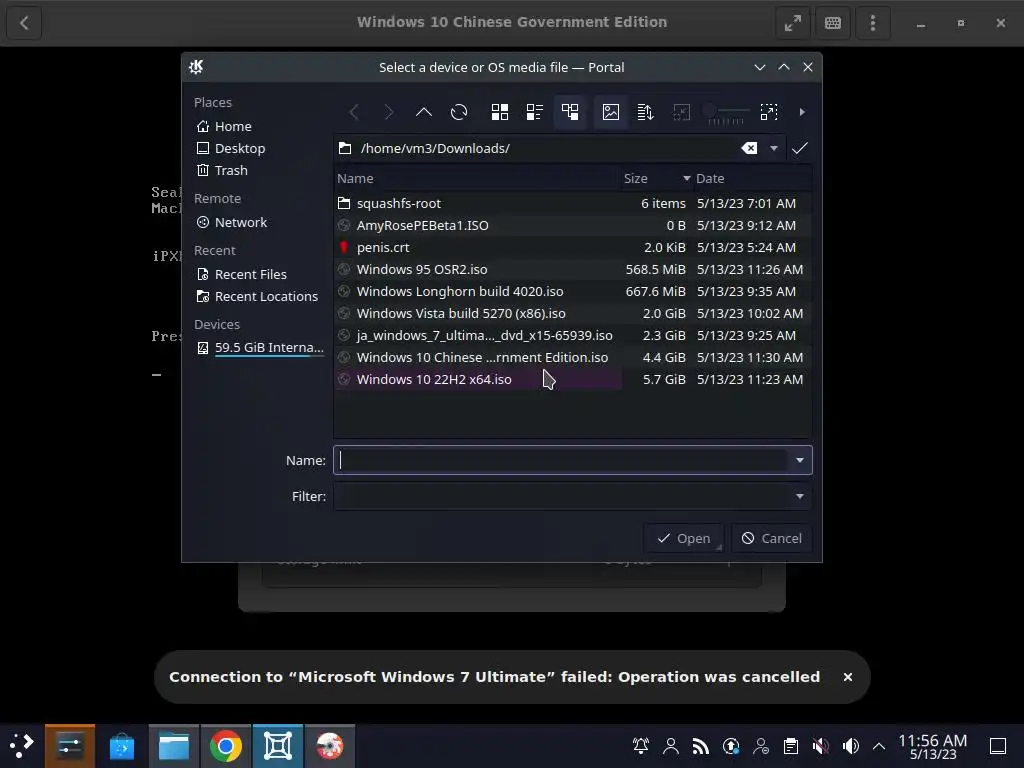Open the file-area screenshot selection icon
The width and height of the screenshot is (1024, 768).
click(769, 112)
